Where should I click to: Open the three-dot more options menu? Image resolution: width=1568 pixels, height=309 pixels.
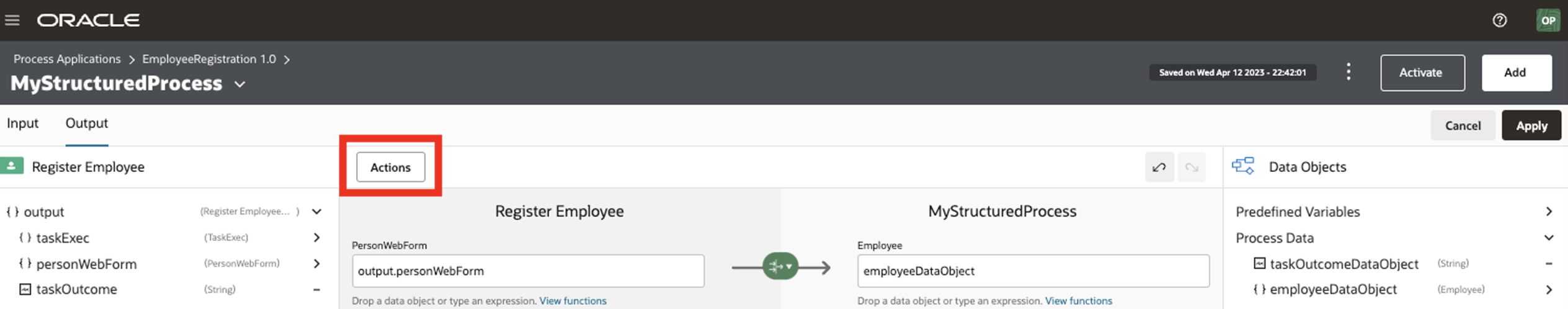[1348, 72]
